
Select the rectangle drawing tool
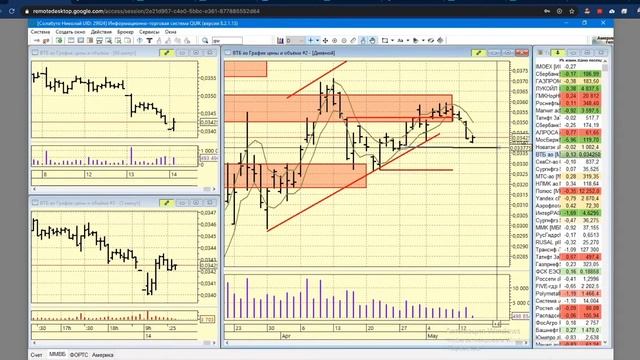pyautogui.click(x=385, y=40)
